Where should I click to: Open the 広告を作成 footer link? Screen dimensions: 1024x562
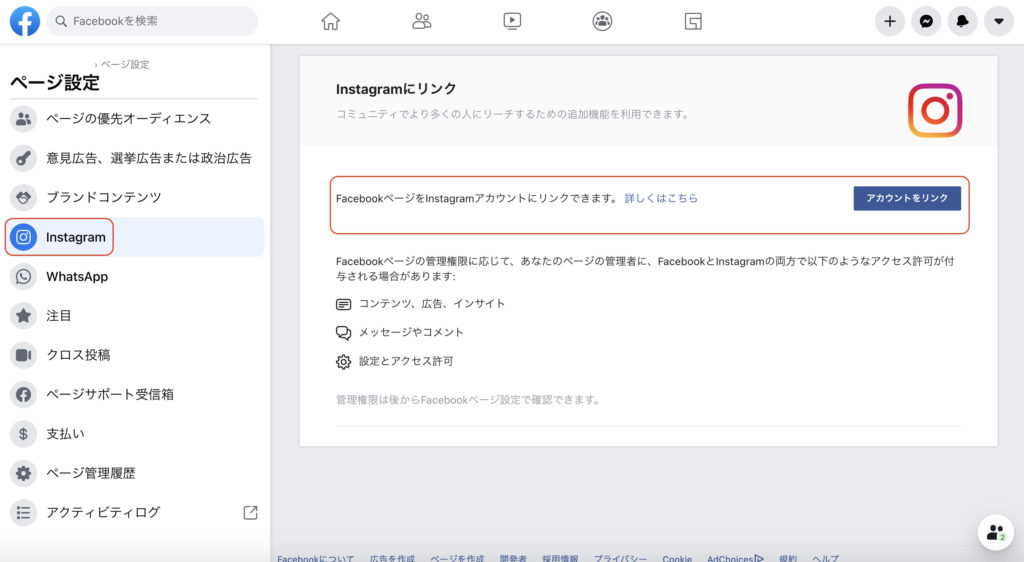pos(392,558)
